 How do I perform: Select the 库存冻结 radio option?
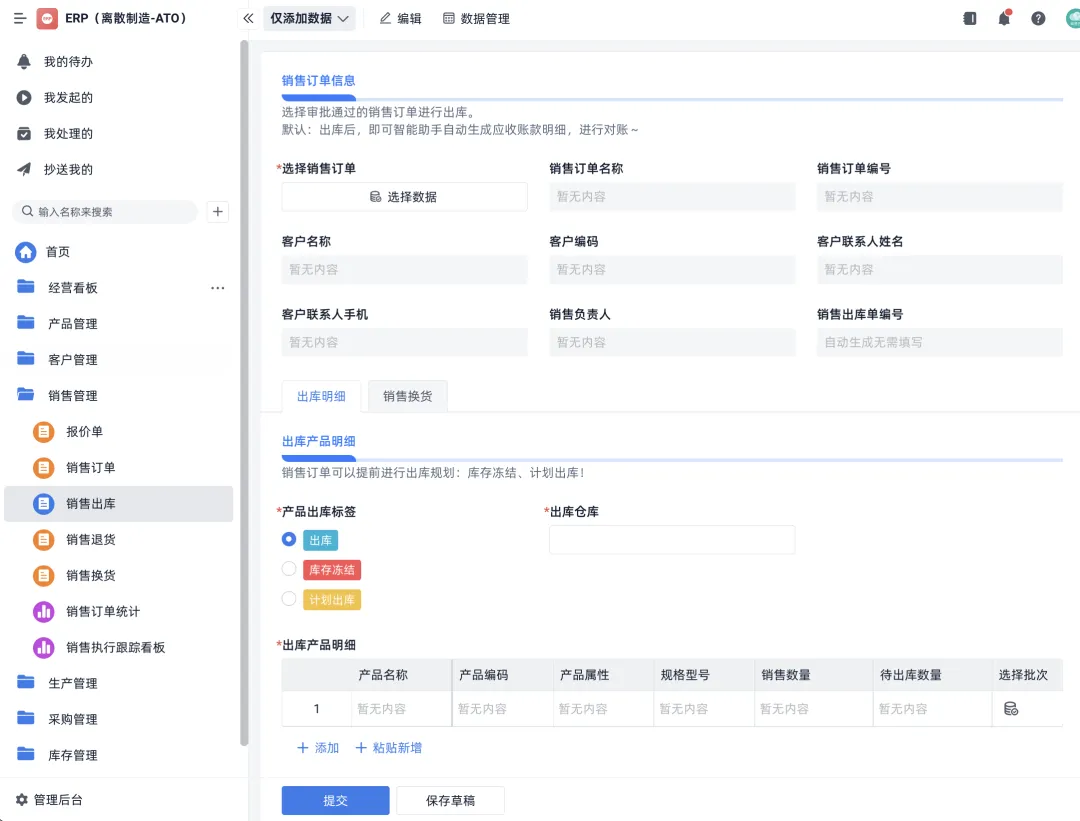click(x=289, y=569)
